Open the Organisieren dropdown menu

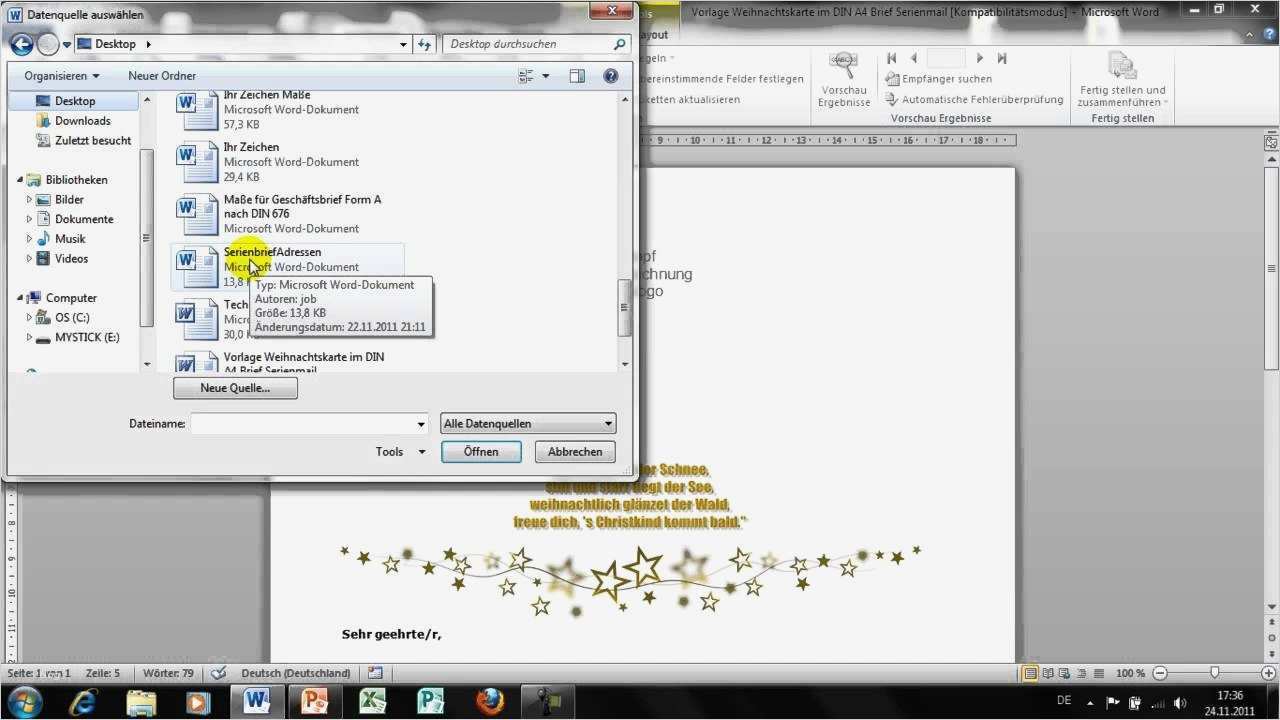pyautogui.click(x=62, y=76)
